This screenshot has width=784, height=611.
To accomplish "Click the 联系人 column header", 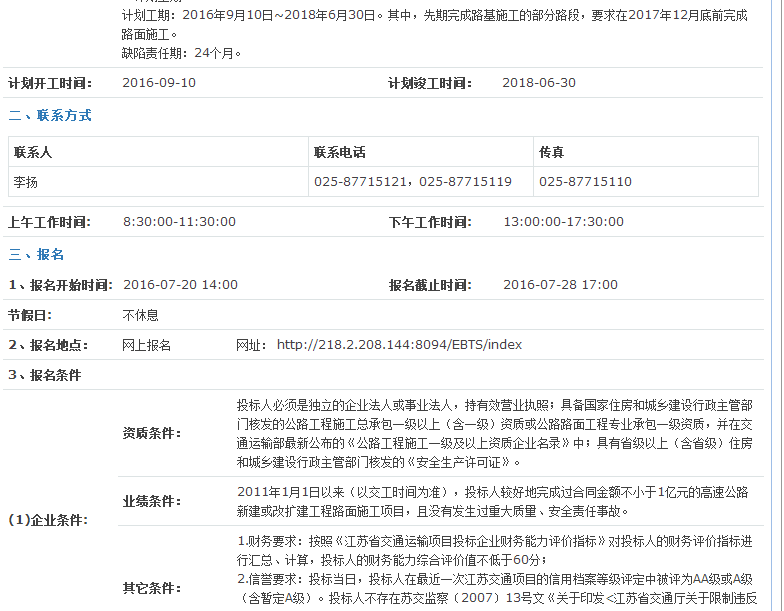I will pyautogui.click(x=33, y=153).
